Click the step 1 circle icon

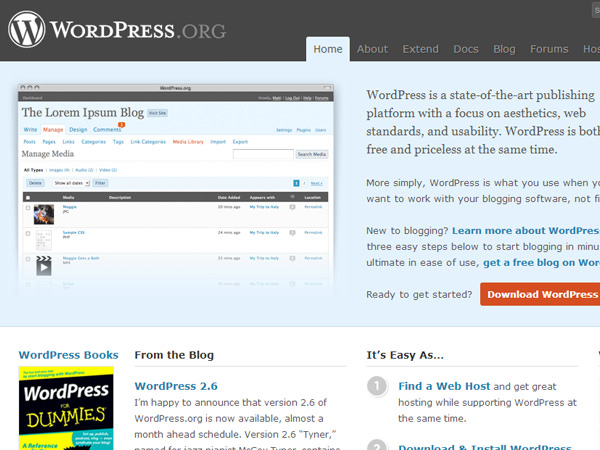377,386
